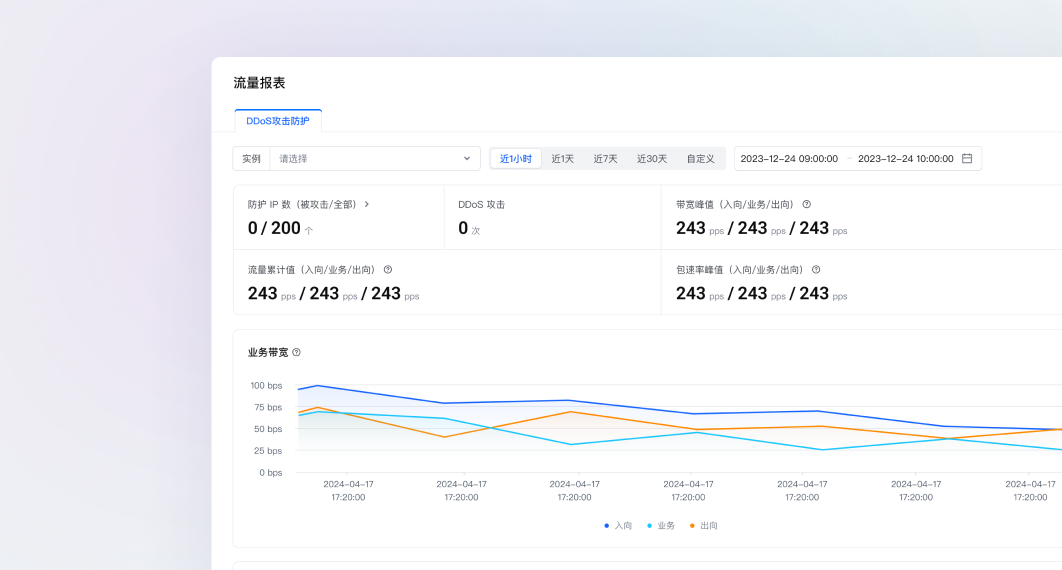Click help icon beside 包速率峰值 label

(x=816, y=269)
